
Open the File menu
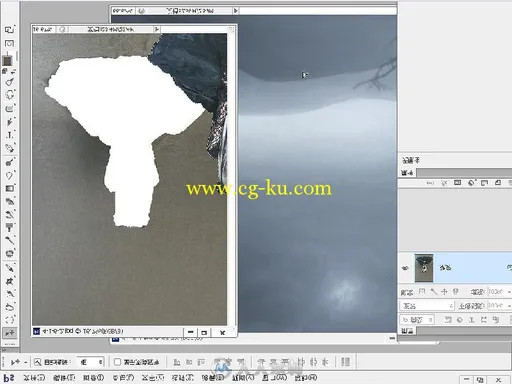[34, 378]
